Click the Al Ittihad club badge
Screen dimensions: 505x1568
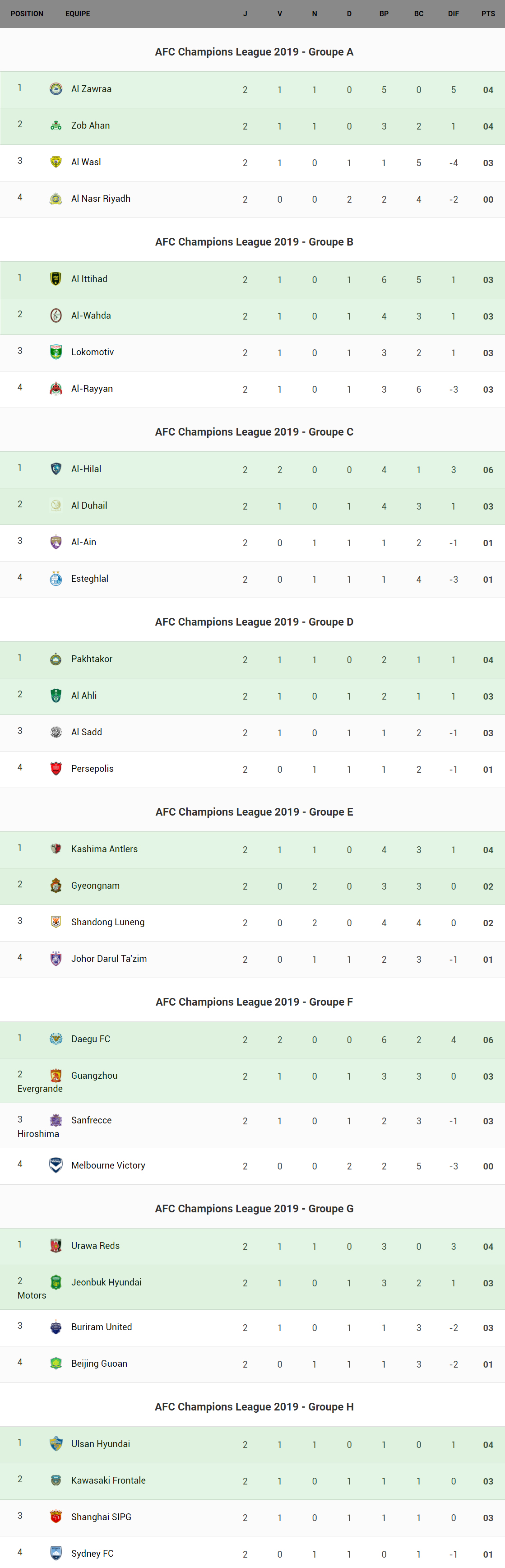coord(56,279)
